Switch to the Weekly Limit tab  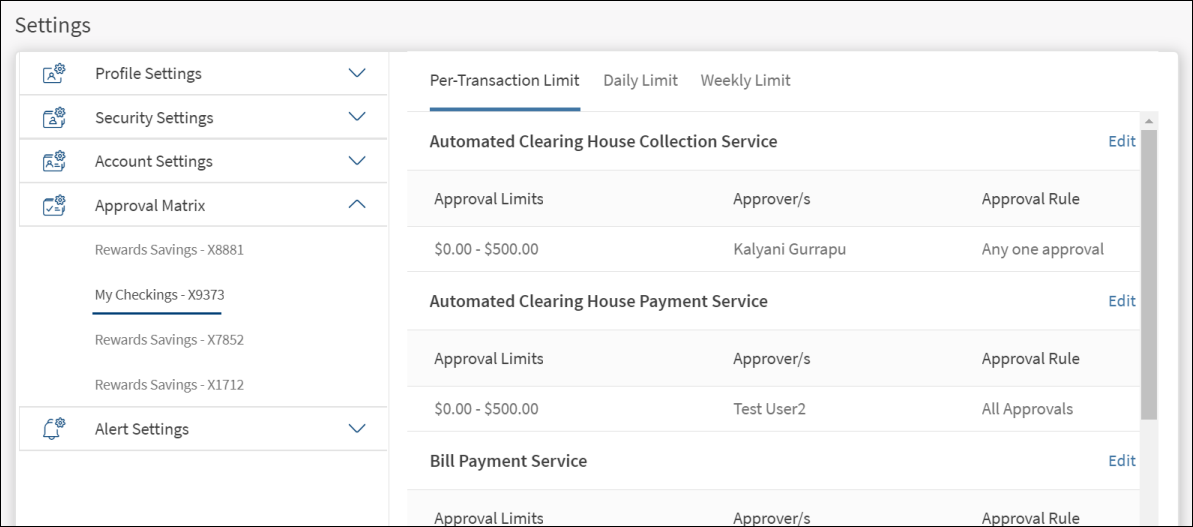pyautogui.click(x=745, y=81)
